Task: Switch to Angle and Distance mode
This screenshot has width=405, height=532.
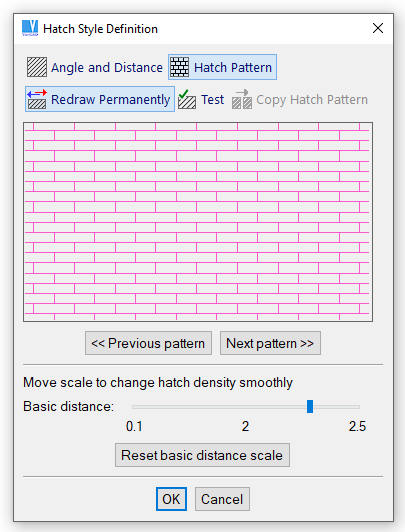Action: point(107,68)
